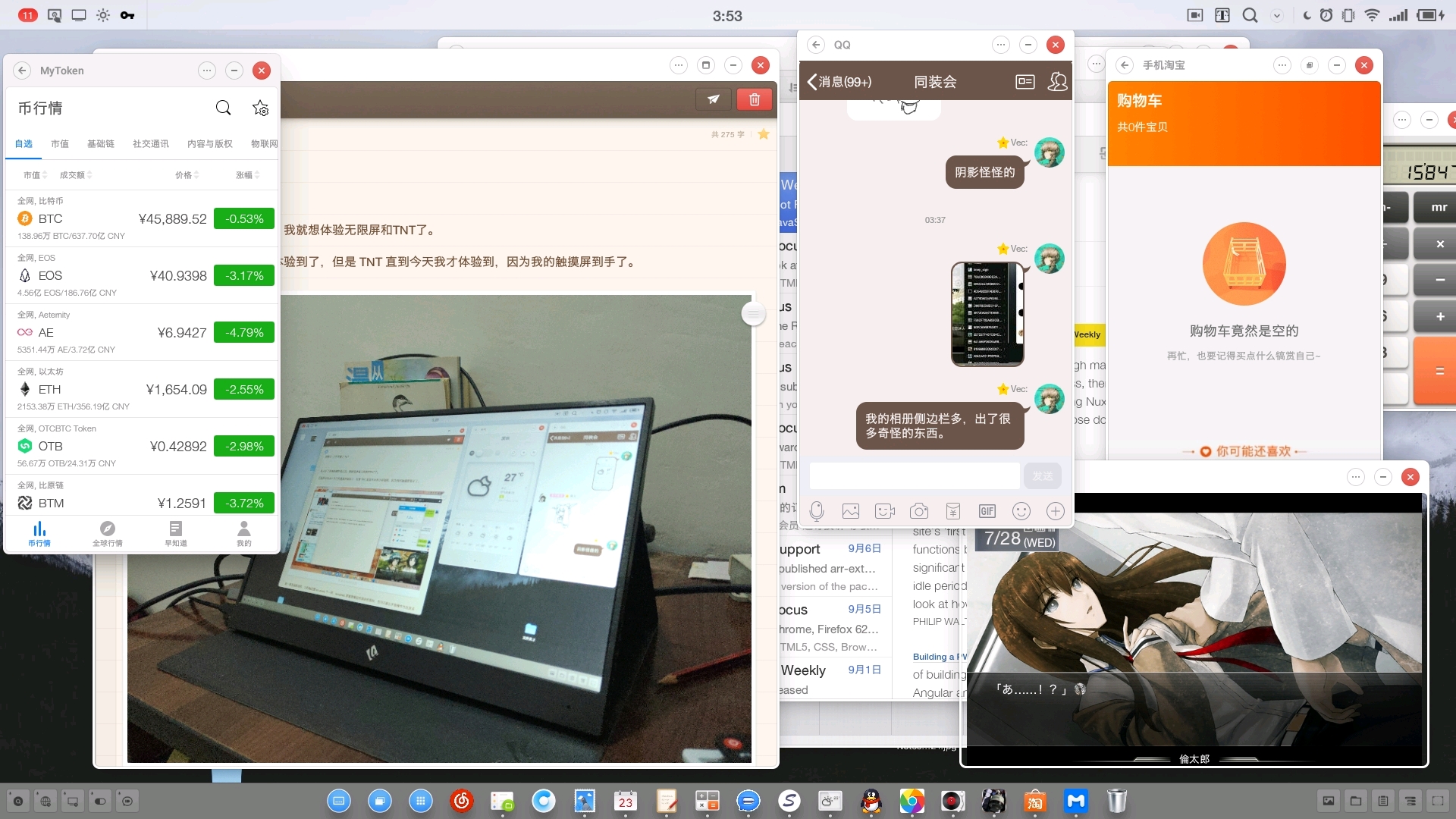Open search in MyToken coin market
1456x819 pixels.
pos(223,108)
